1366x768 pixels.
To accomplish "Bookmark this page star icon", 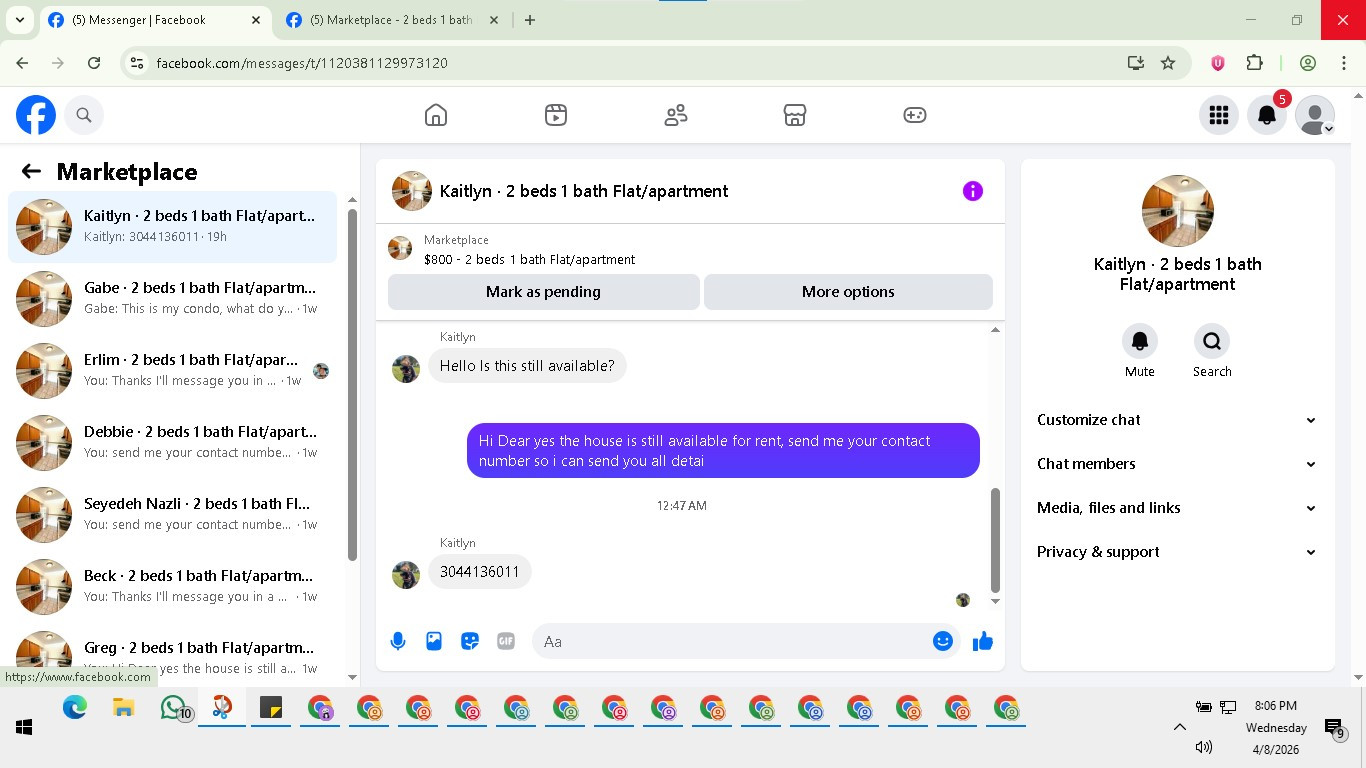I will point(1168,63).
